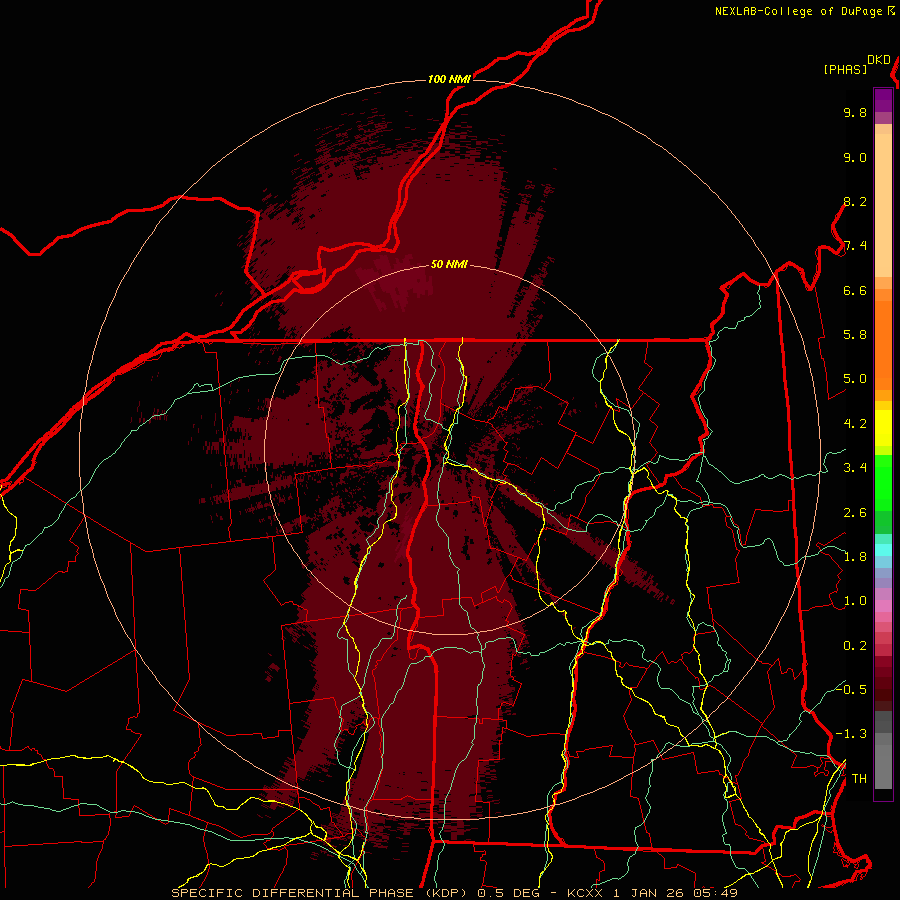Viewport: 900px width, 900px height.
Task: Click the NEXLAB-College of DuPage credit text
Action: [800, 11]
